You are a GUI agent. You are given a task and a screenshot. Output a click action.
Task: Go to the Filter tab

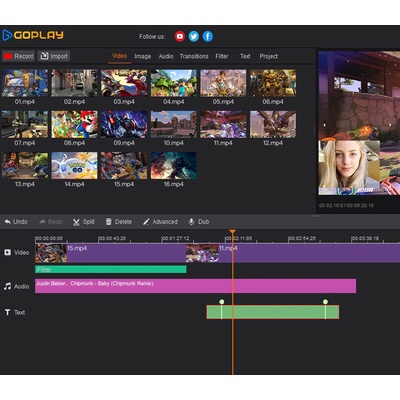pos(222,56)
